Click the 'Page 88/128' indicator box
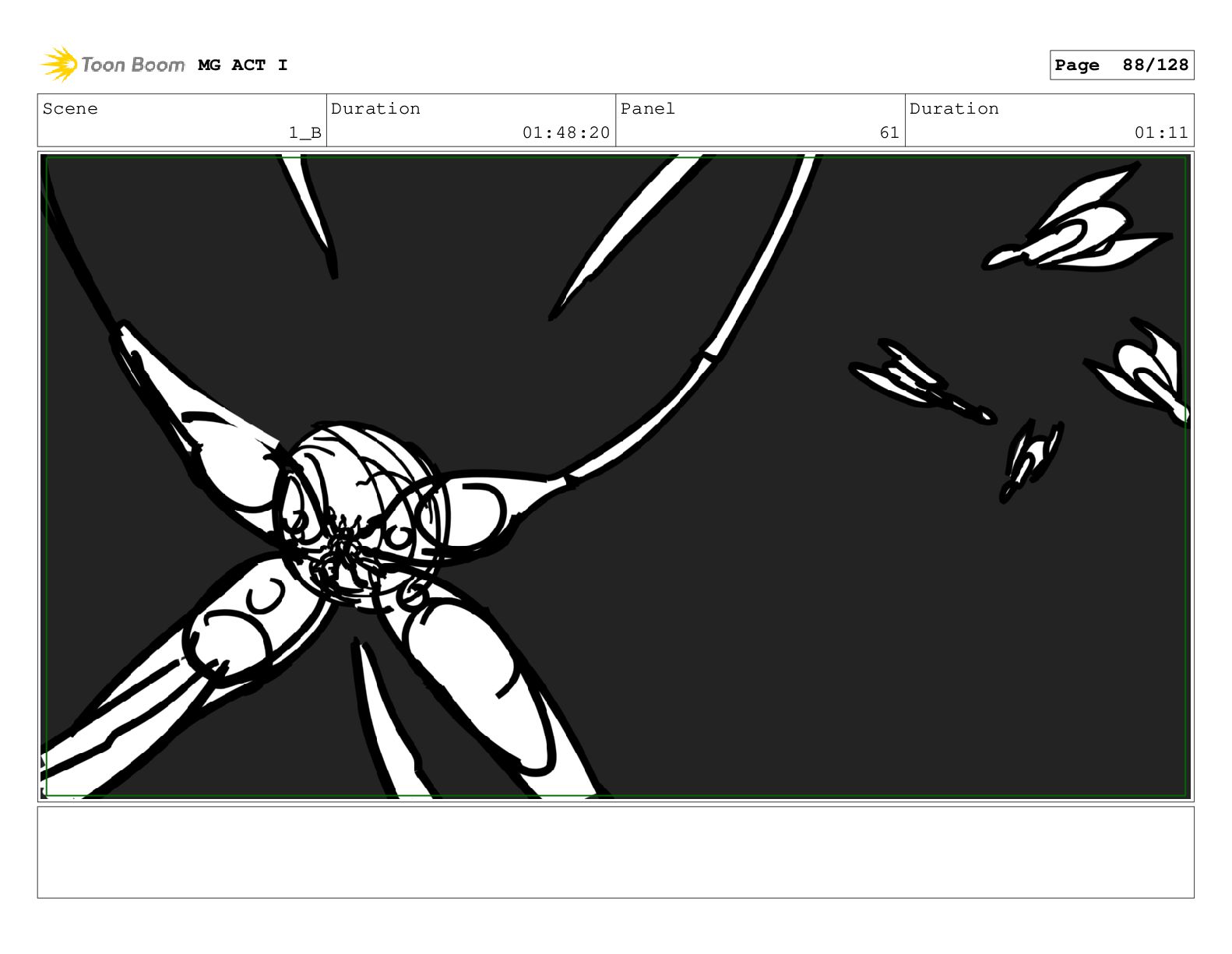1232x954 pixels. click(x=1121, y=65)
